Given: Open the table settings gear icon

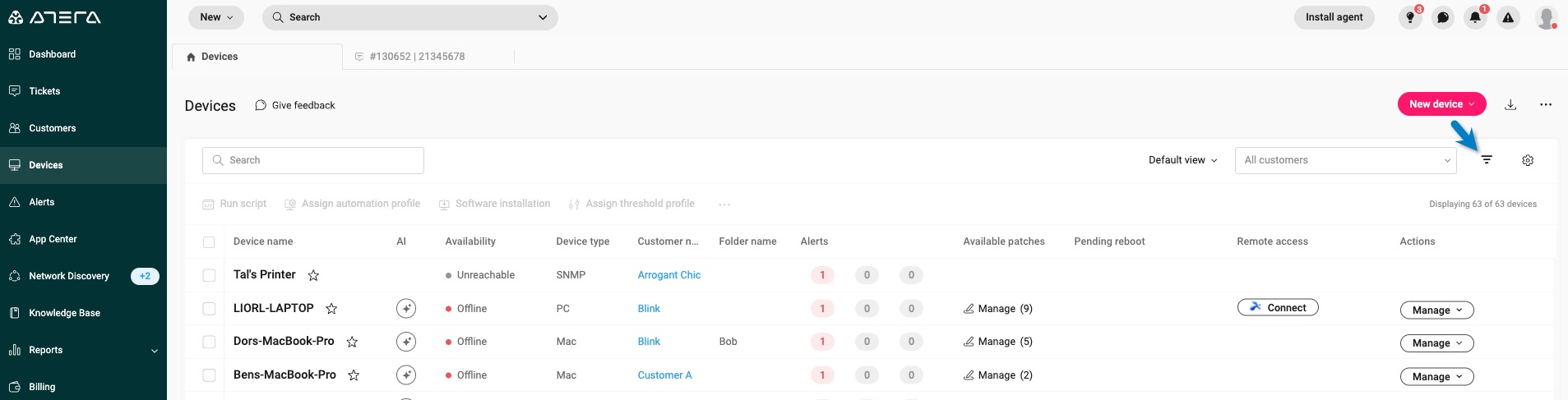Looking at the screenshot, I should [x=1528, y=160].
